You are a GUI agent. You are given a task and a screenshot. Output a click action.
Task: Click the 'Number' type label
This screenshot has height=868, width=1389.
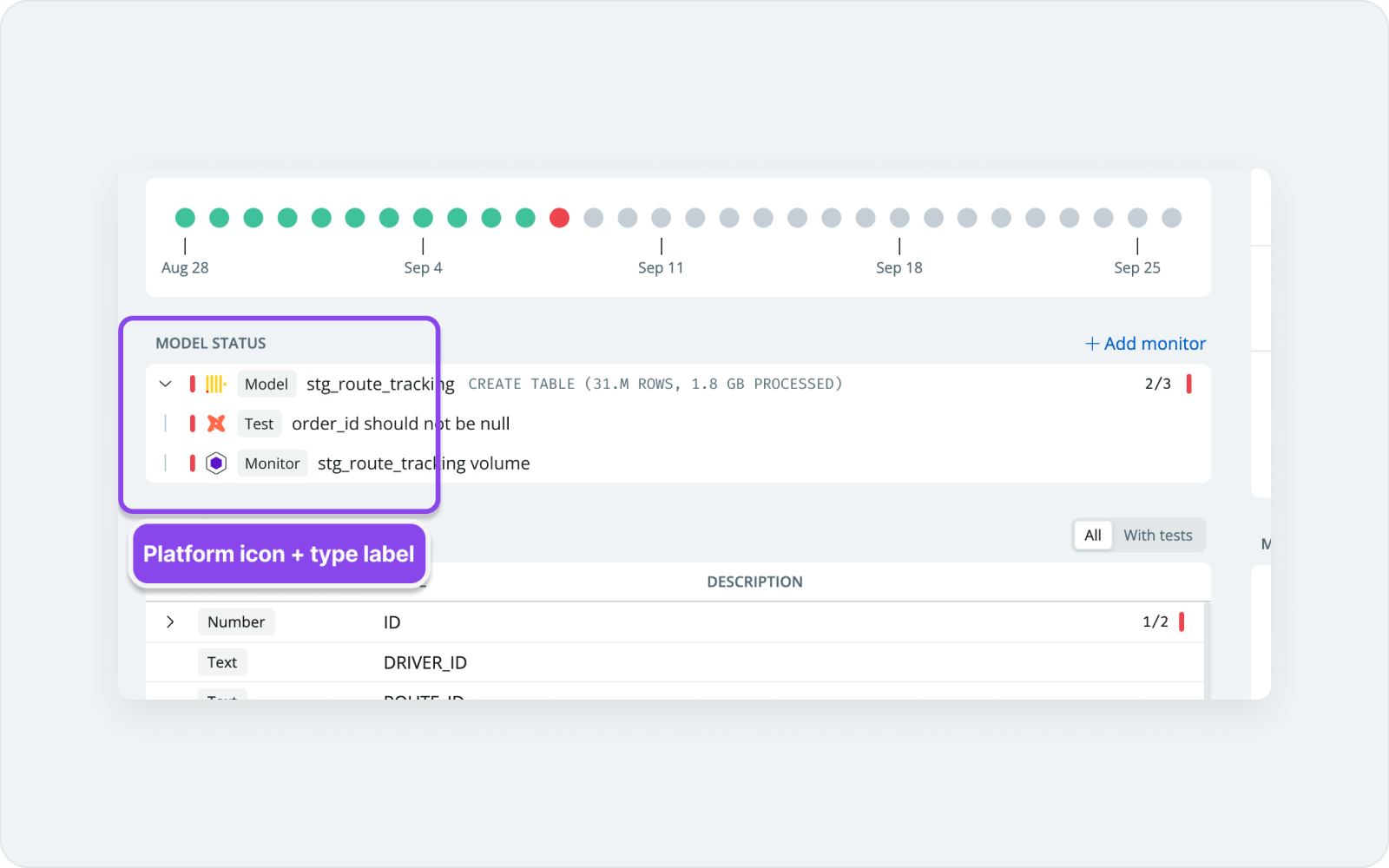coord(236,621)
